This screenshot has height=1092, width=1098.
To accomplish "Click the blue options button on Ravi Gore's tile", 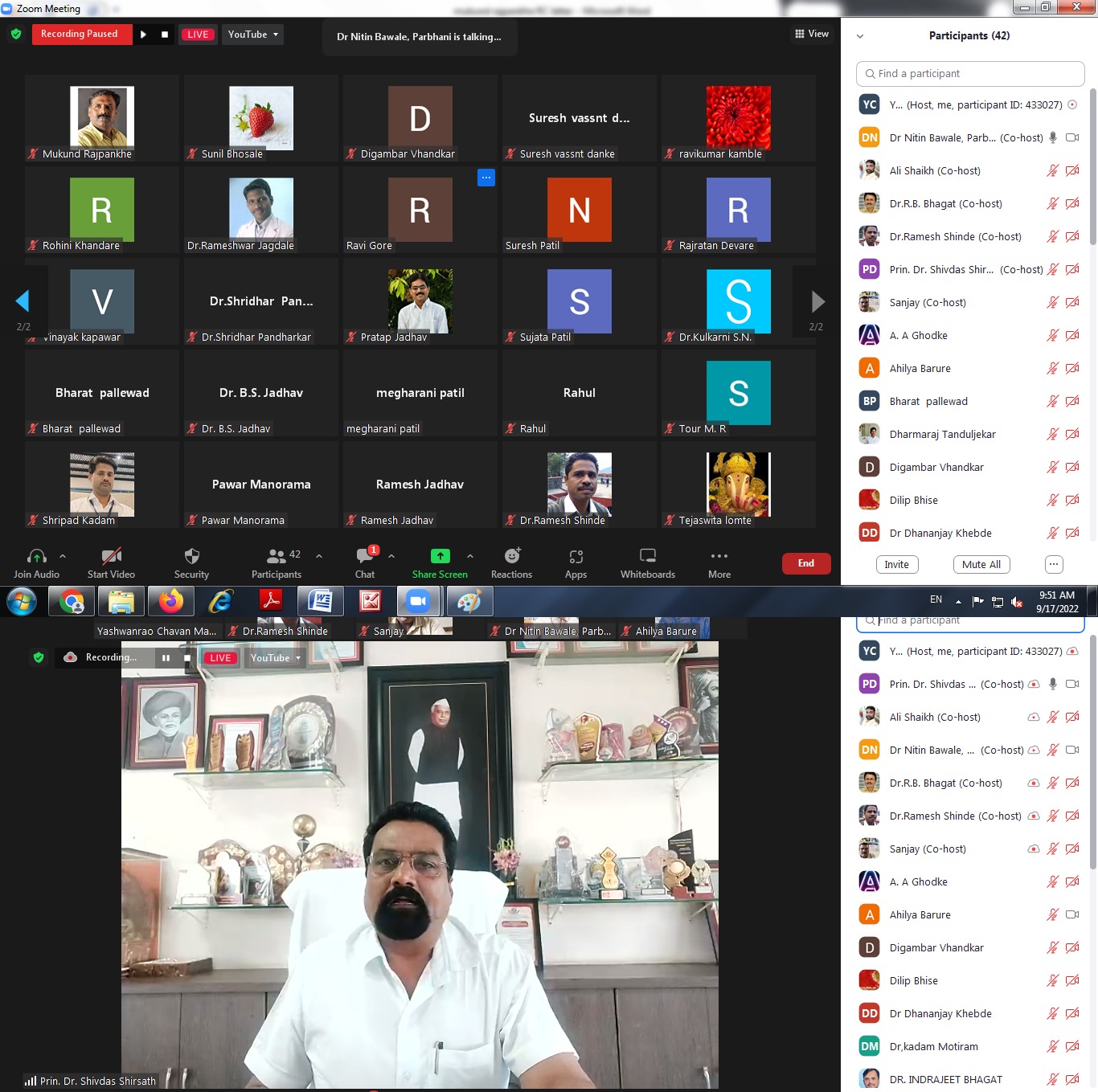I will pos(486,178).
